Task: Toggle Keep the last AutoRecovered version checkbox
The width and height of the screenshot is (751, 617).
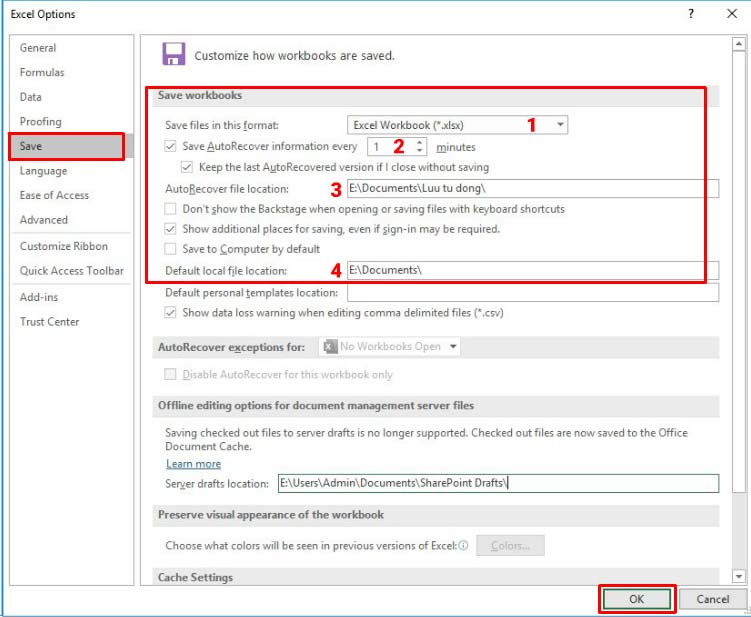Action: (x=187, y=167)
